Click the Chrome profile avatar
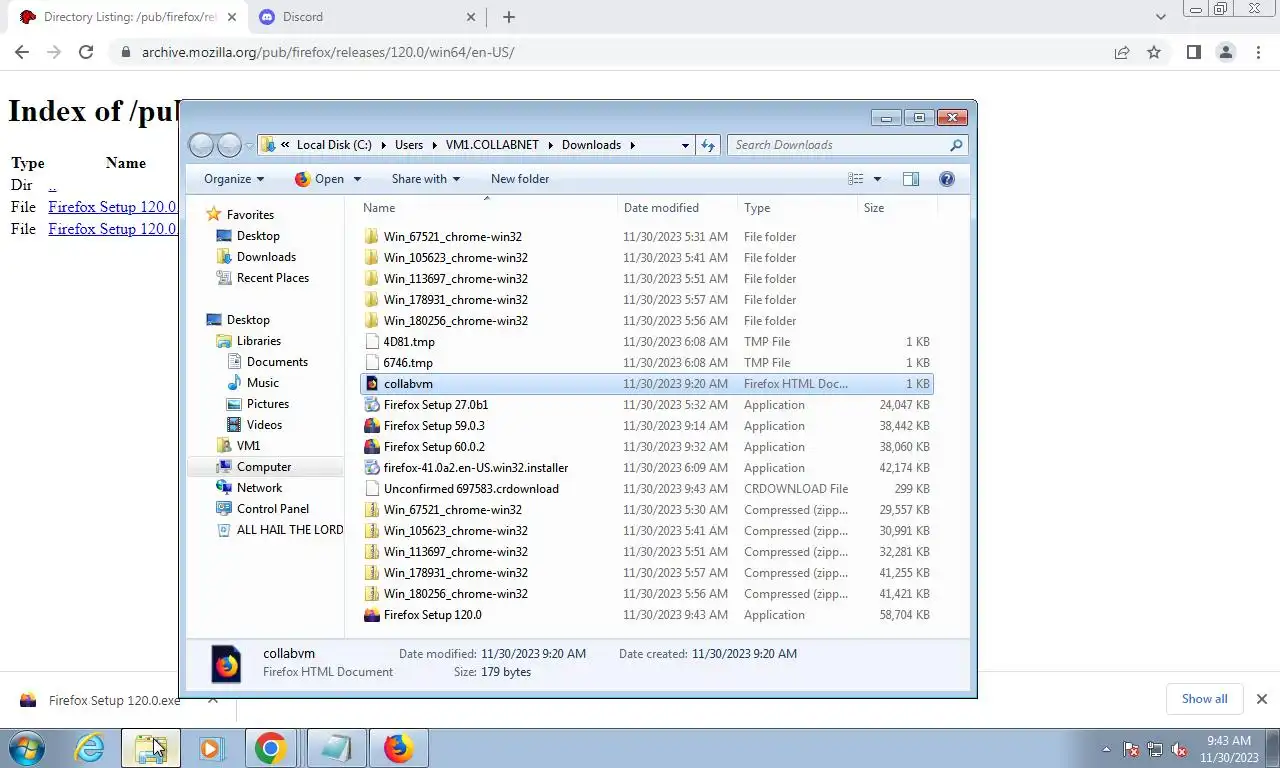 click(1226, 52)
